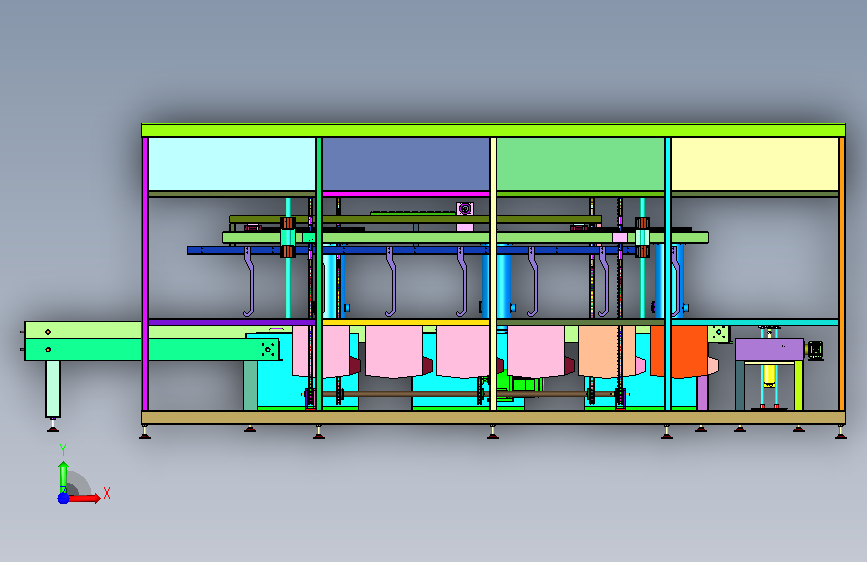Select the bright green motor at center bottom
The width and height of the screenshot is (867, 562).
click(x=519, y=383)
